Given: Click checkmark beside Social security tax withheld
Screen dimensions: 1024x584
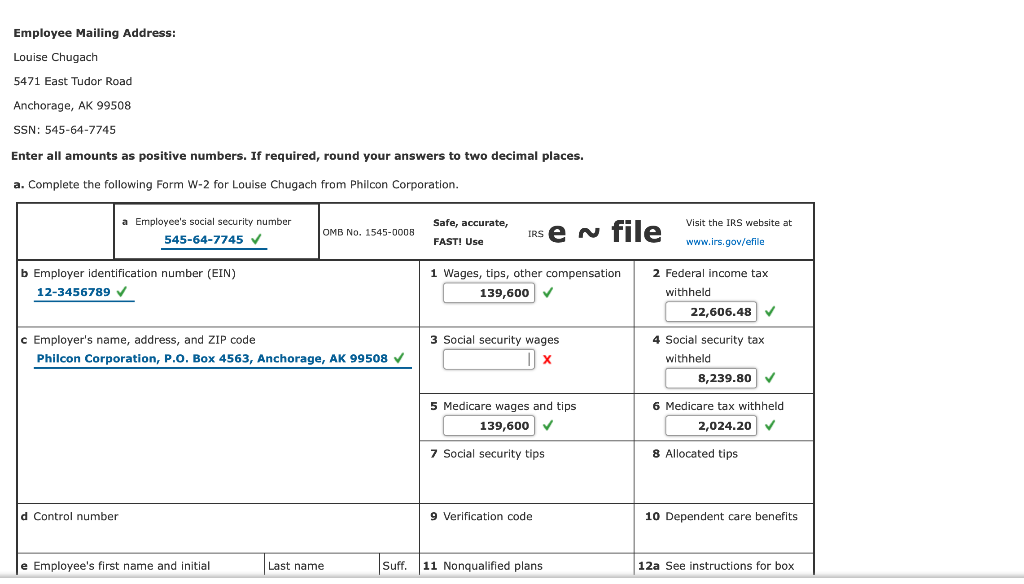Looking at the screenshot, I should tap(768, 377).
